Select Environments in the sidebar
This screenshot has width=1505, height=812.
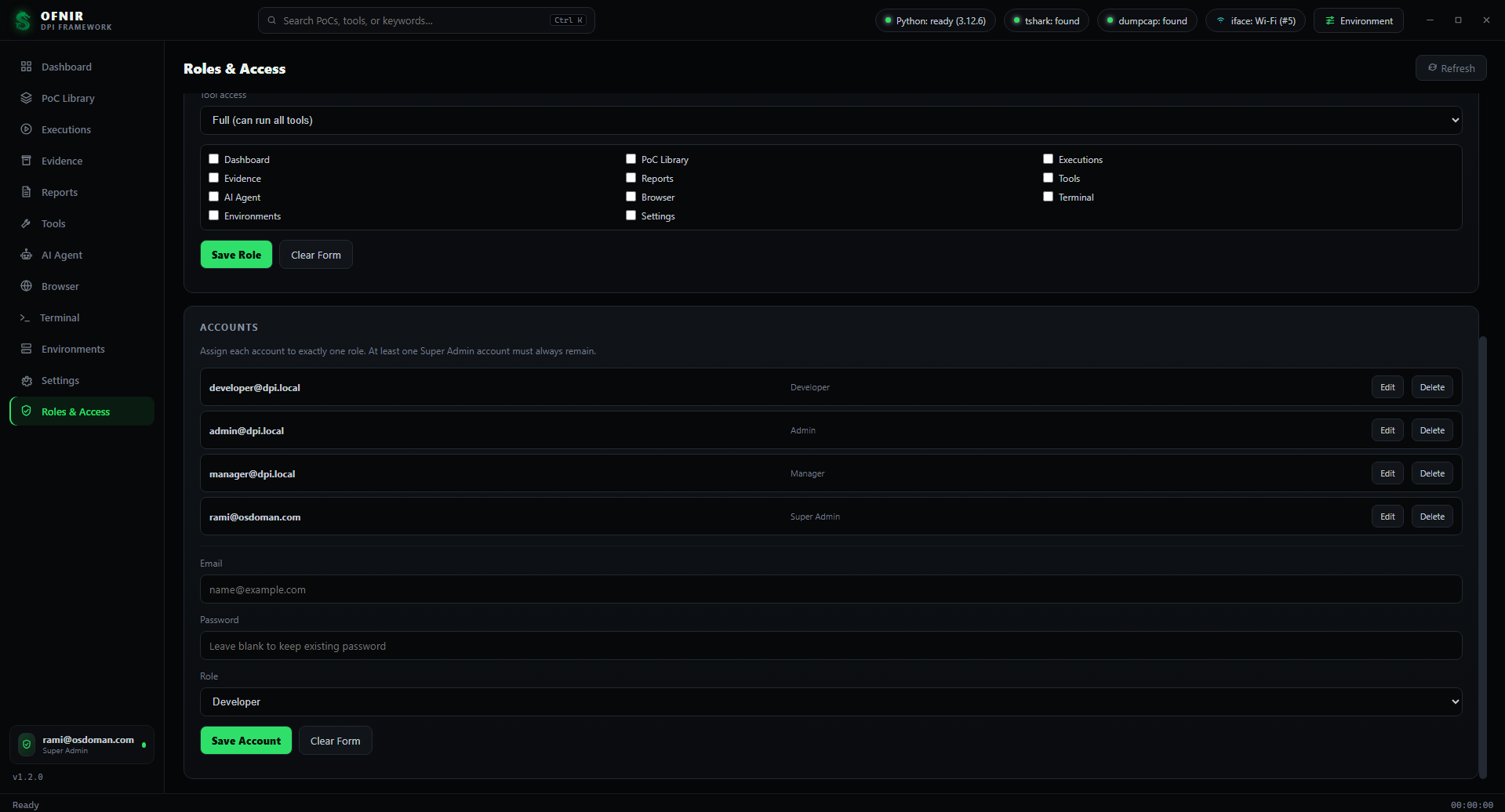coord(82,349)
